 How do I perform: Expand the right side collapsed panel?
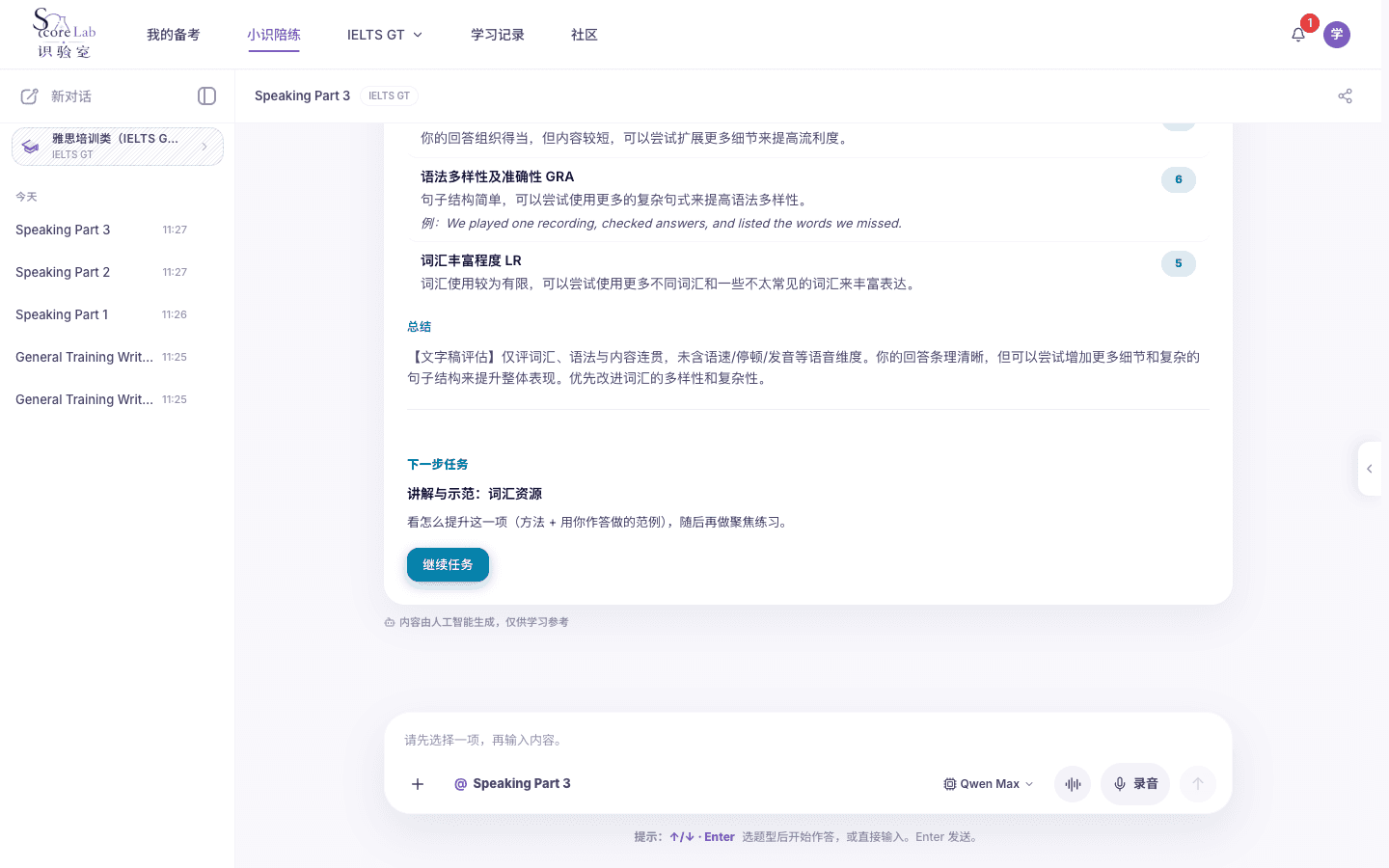coord(1370,469)
